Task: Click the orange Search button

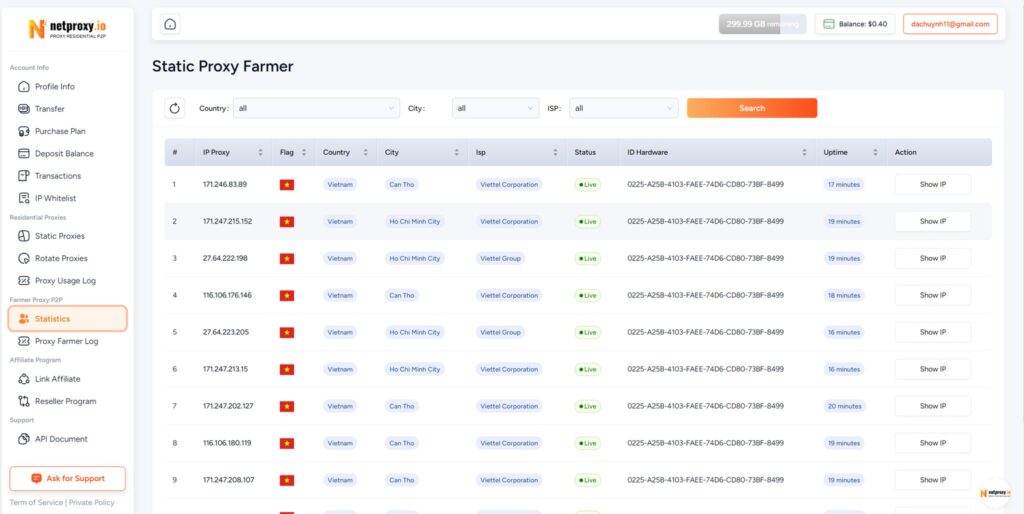Action: (752, 108)
